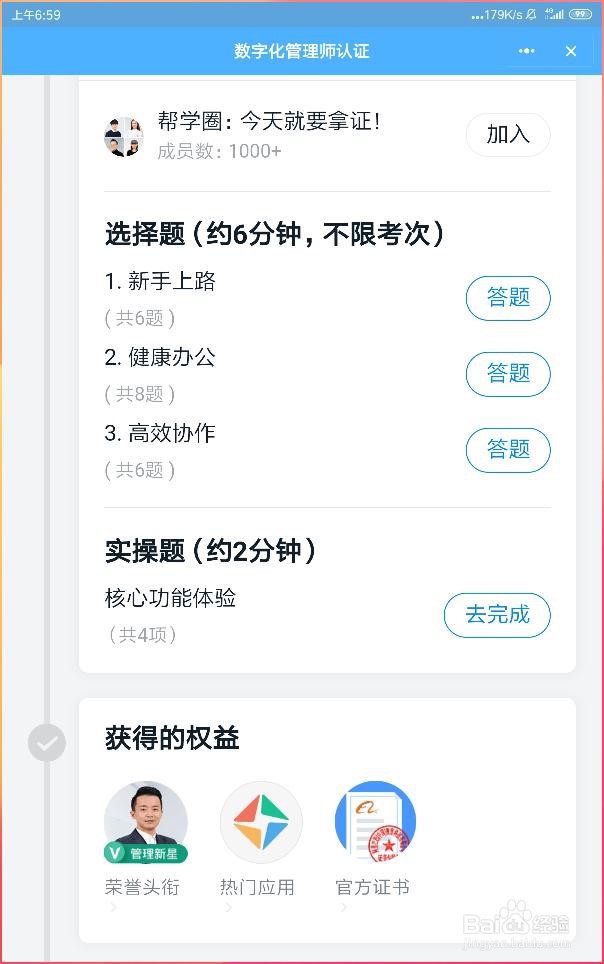
Task: Open the 热门应用 colorful star icon
Action: pyautogui.click(x=261, y=822)
